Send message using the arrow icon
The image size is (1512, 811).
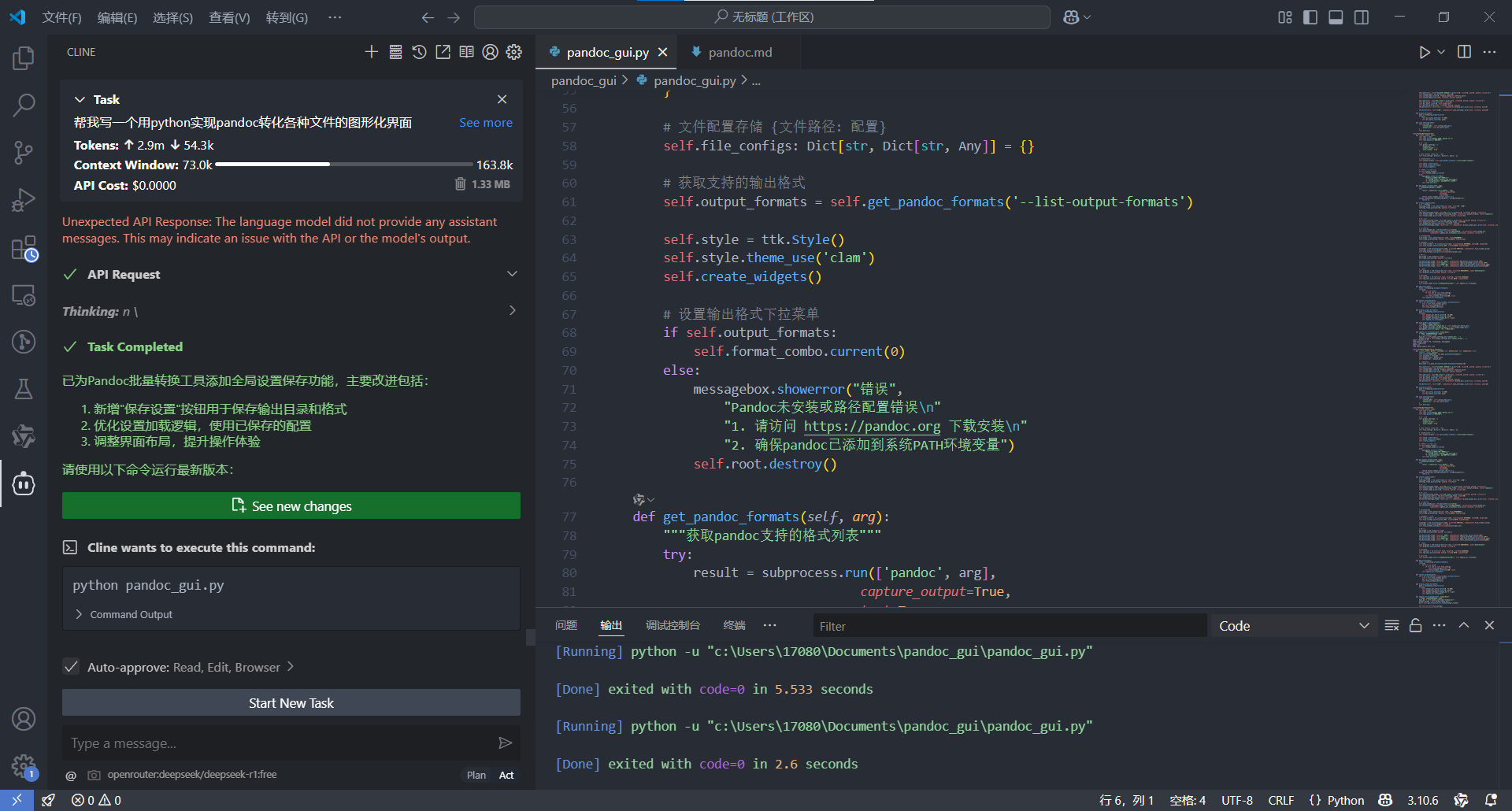coord(505,742)
